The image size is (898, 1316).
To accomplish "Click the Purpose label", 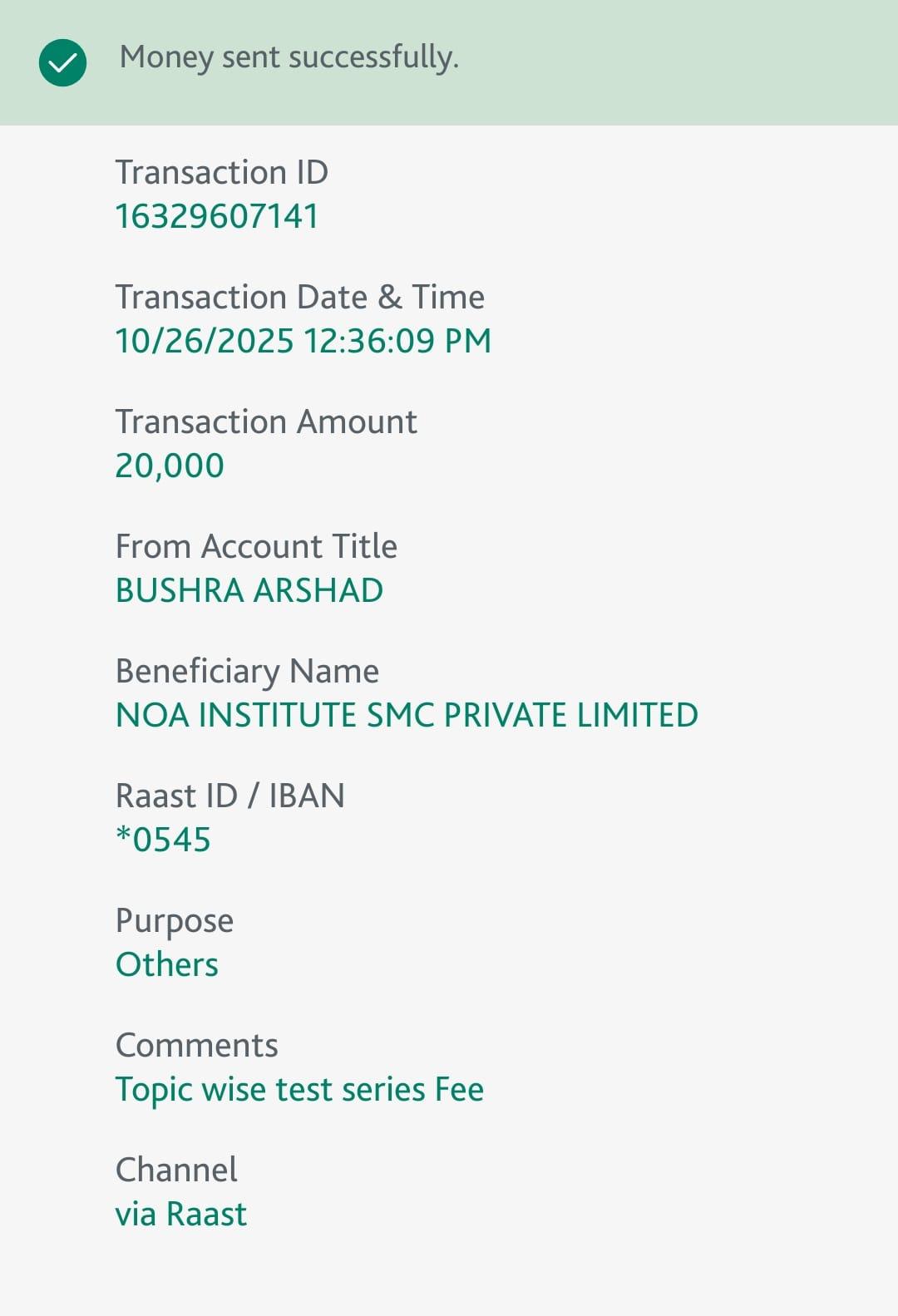I will click(x=174, y=921).
